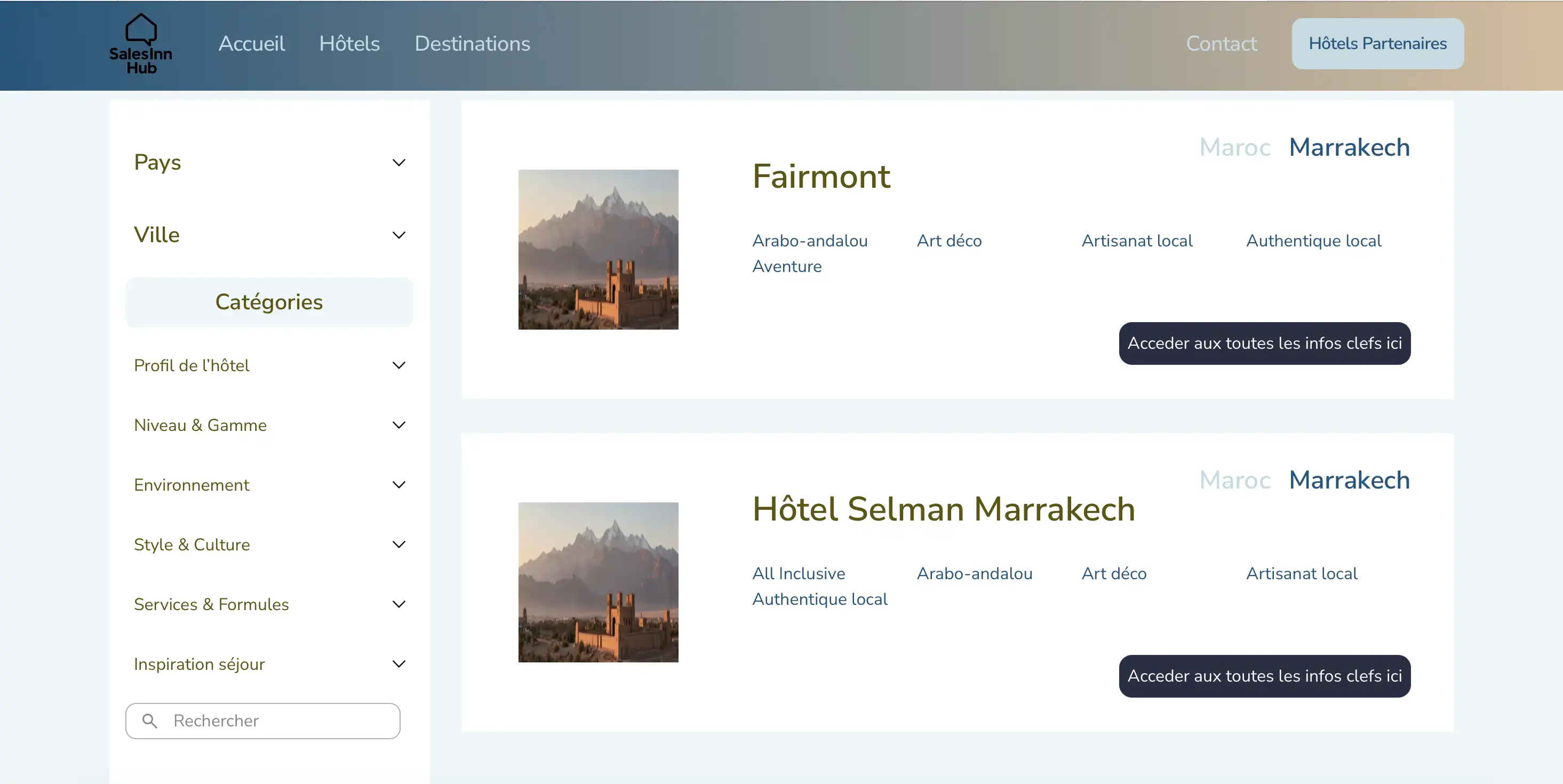The width and height of the screenshot is (1563, 784).
Task: Expand Niveau & Gamme category
Action: click(x=398, y=425)
